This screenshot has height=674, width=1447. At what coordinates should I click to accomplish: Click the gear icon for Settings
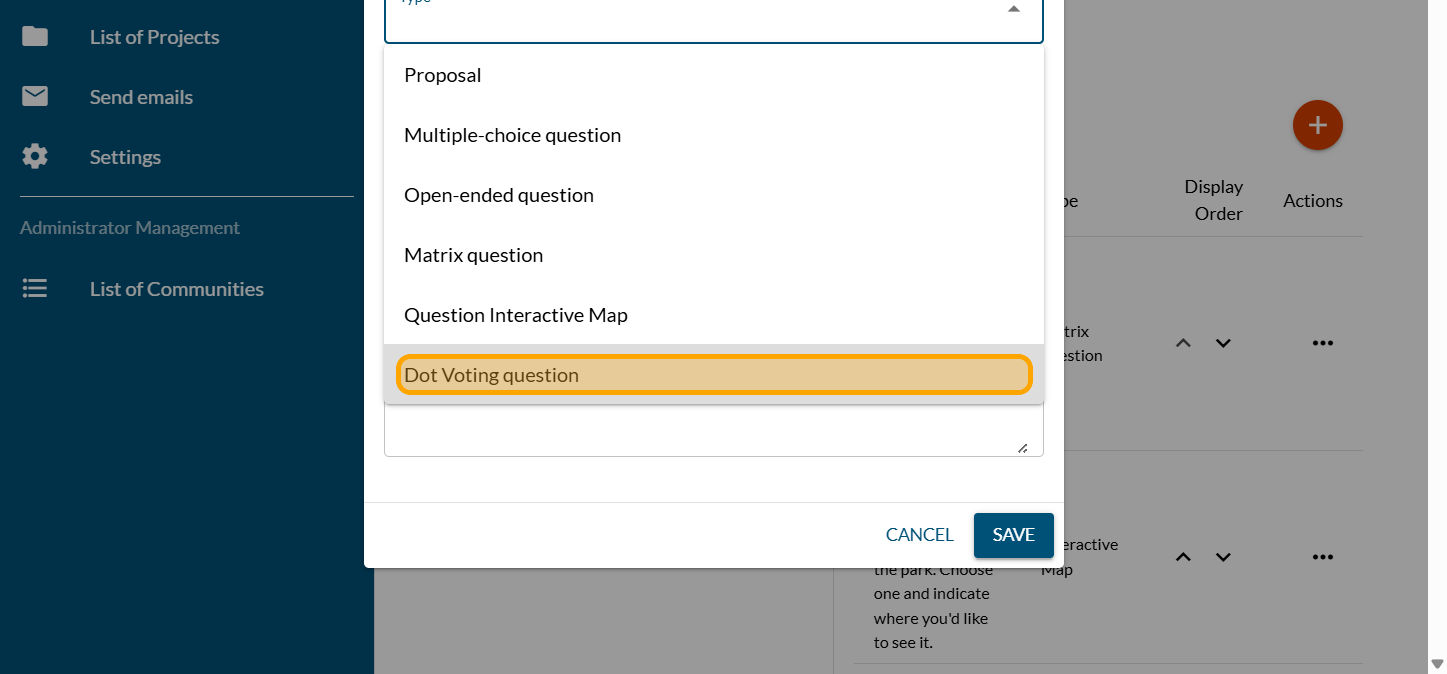[35, 157]
